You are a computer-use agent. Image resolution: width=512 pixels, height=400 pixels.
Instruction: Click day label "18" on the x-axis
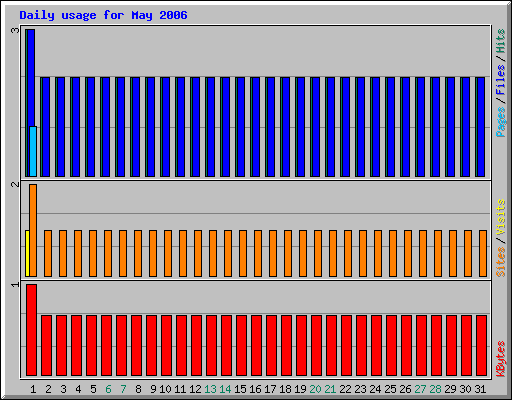point(285,389)
